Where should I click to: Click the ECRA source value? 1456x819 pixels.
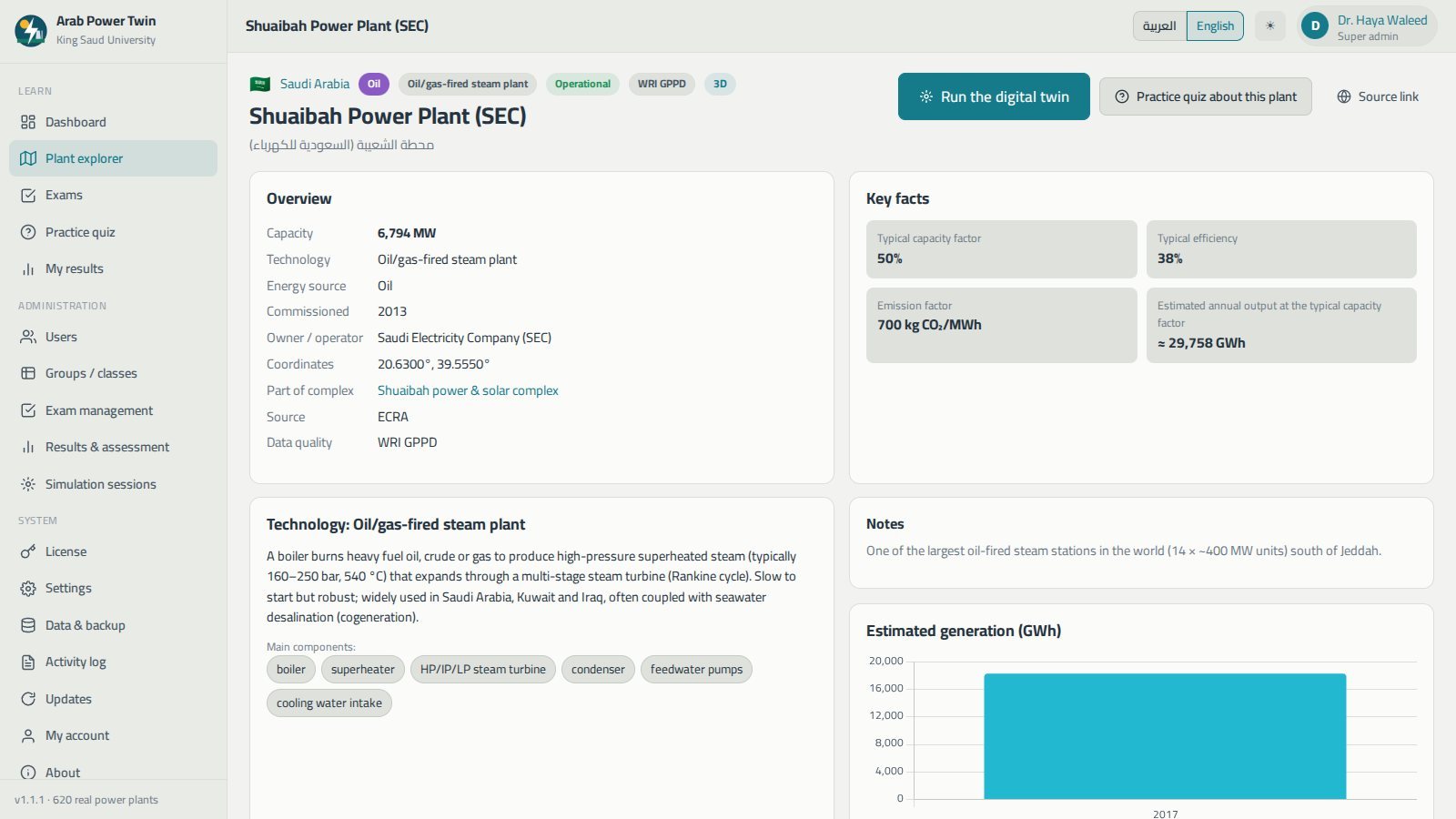tap(393, 417)
